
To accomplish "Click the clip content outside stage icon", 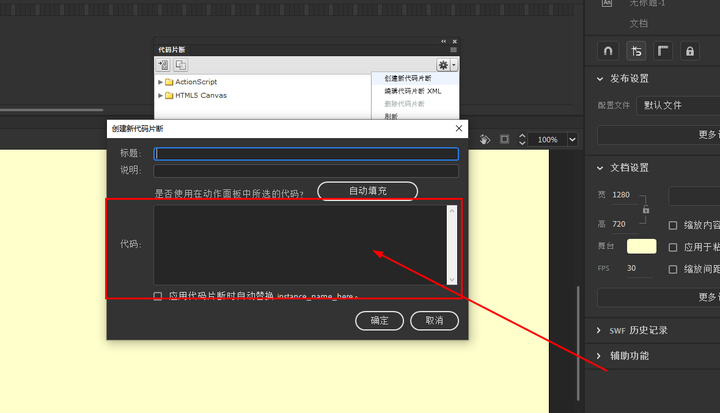I will pyautogui.click(x=504, y=139).
